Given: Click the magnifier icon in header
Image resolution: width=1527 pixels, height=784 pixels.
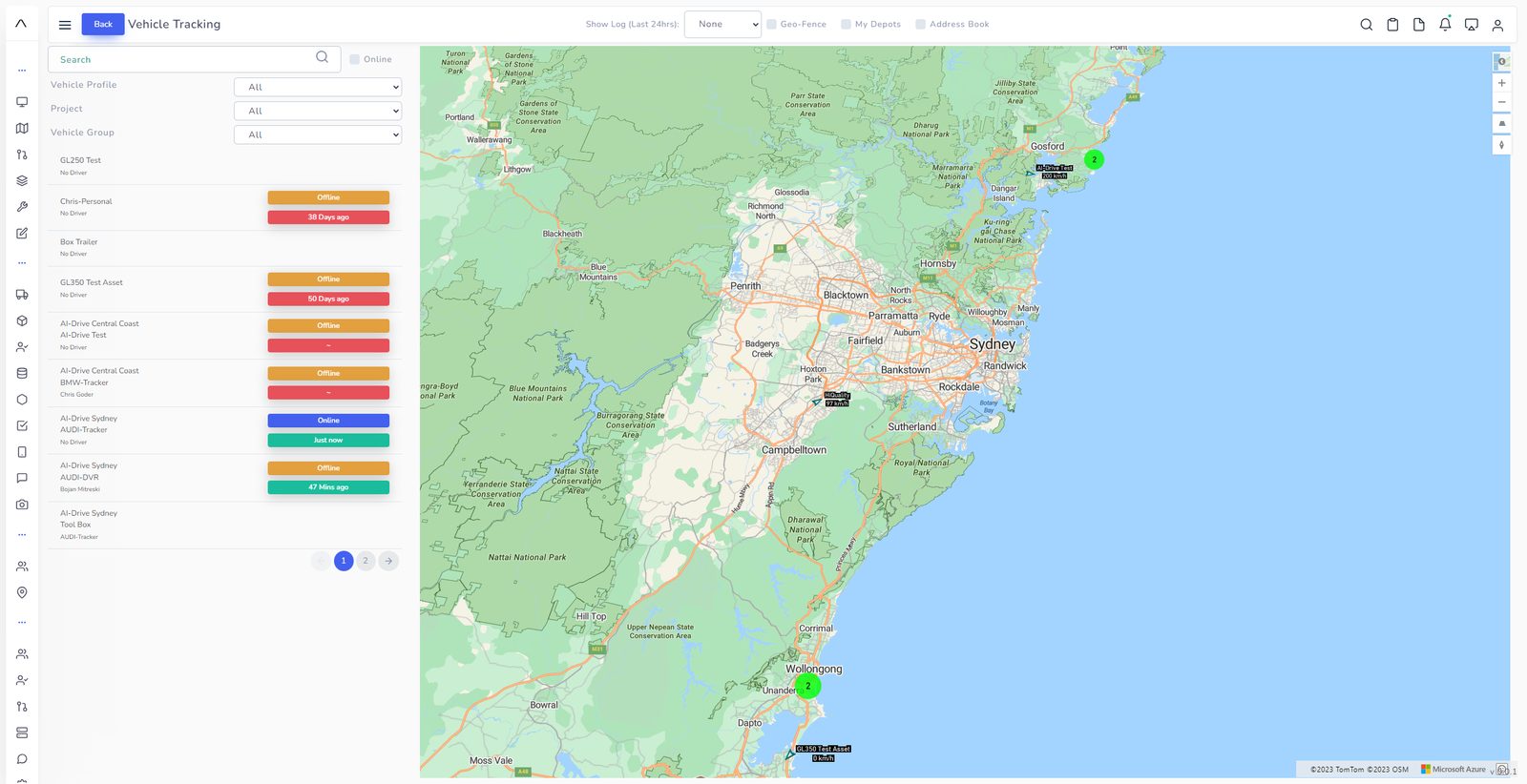Looking at the screenshot, I should pos(1366,25).
